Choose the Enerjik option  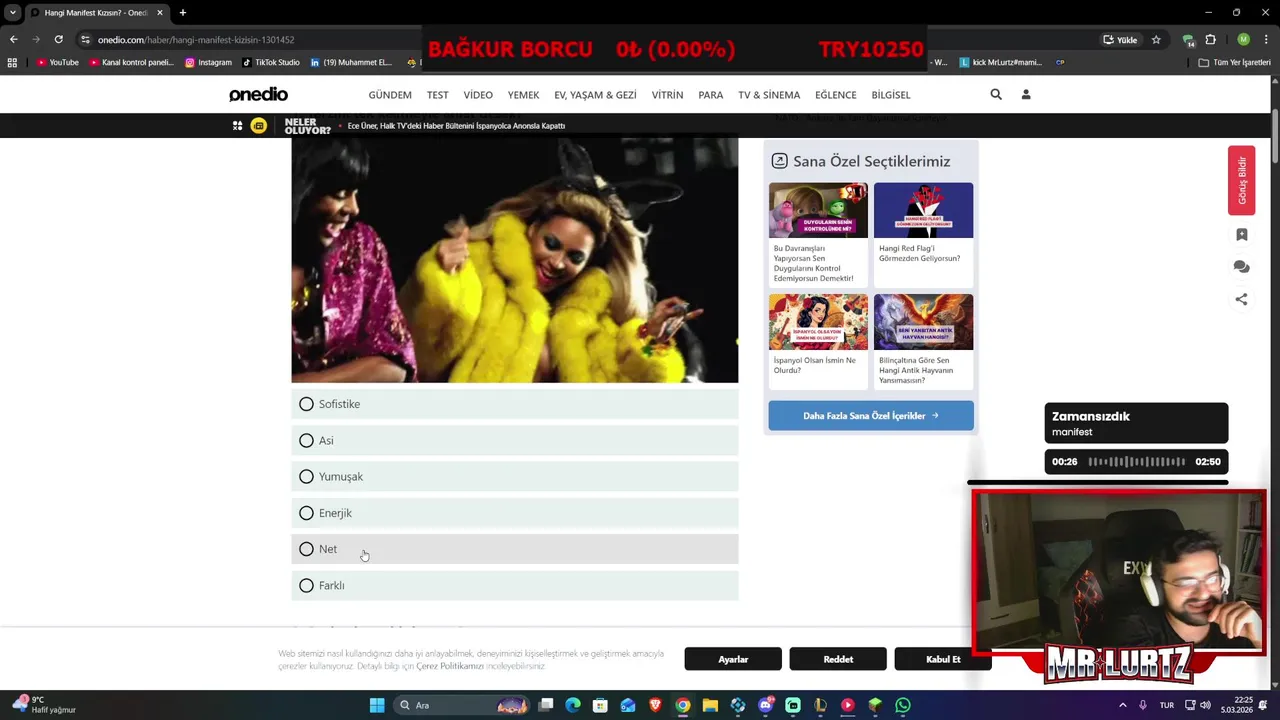[515, 513]
